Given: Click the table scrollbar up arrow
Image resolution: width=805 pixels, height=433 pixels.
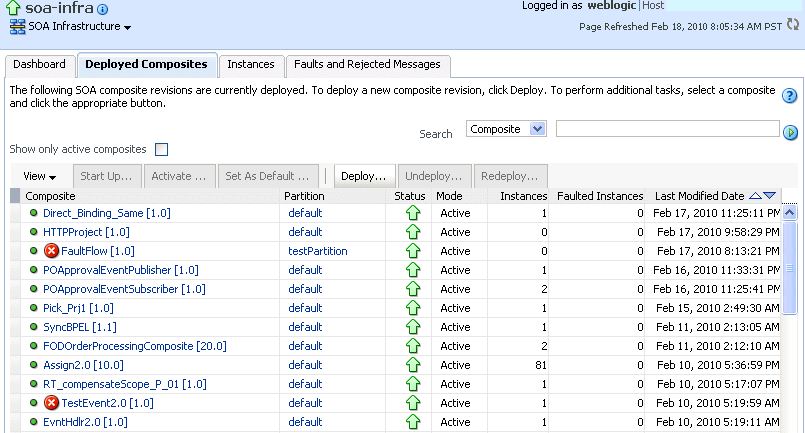Looking at the screenshot, I should pyautogui.click(x=790, y=212).
